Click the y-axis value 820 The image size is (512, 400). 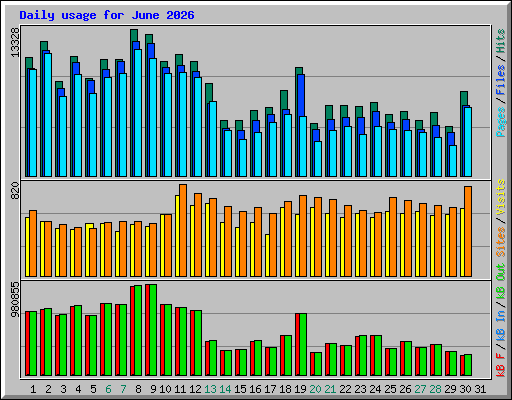pos(15,191)
